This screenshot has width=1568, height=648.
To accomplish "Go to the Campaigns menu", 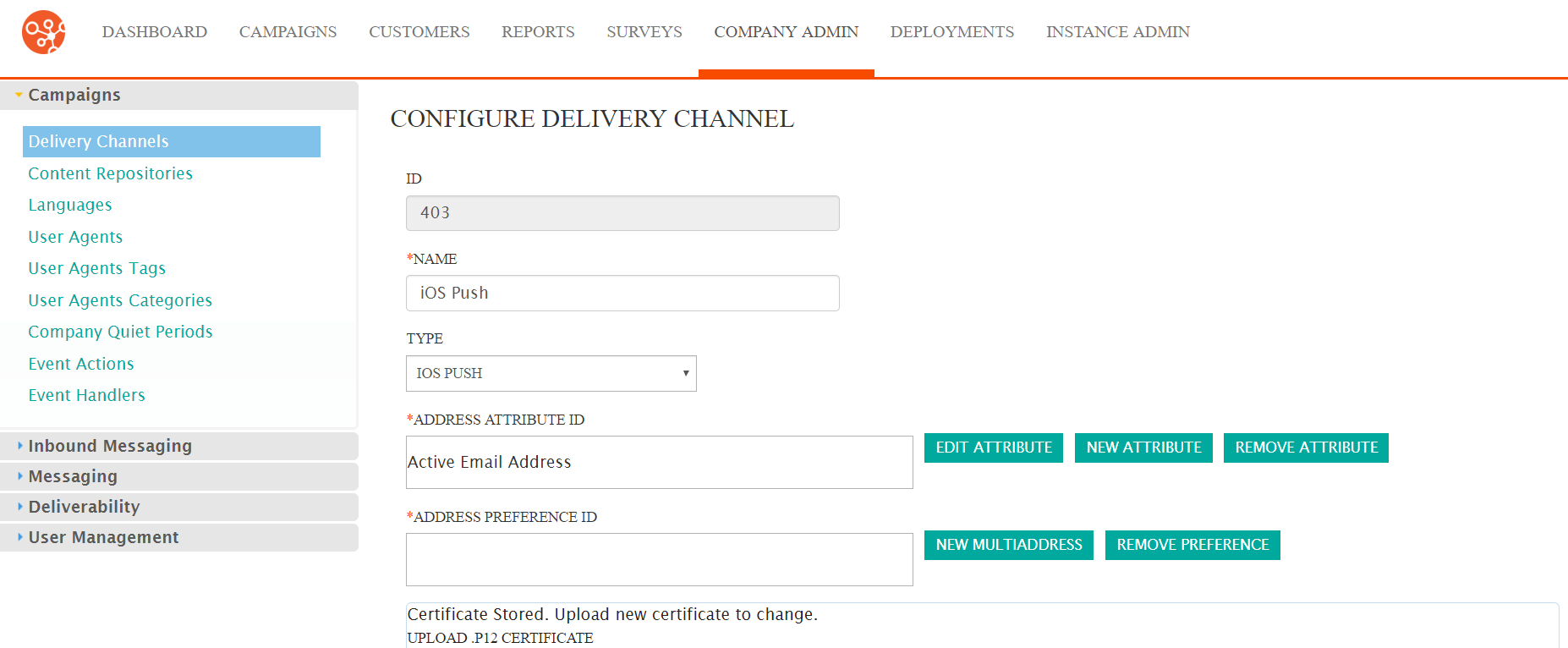I will pyautogui.click(x=288, y=32).
